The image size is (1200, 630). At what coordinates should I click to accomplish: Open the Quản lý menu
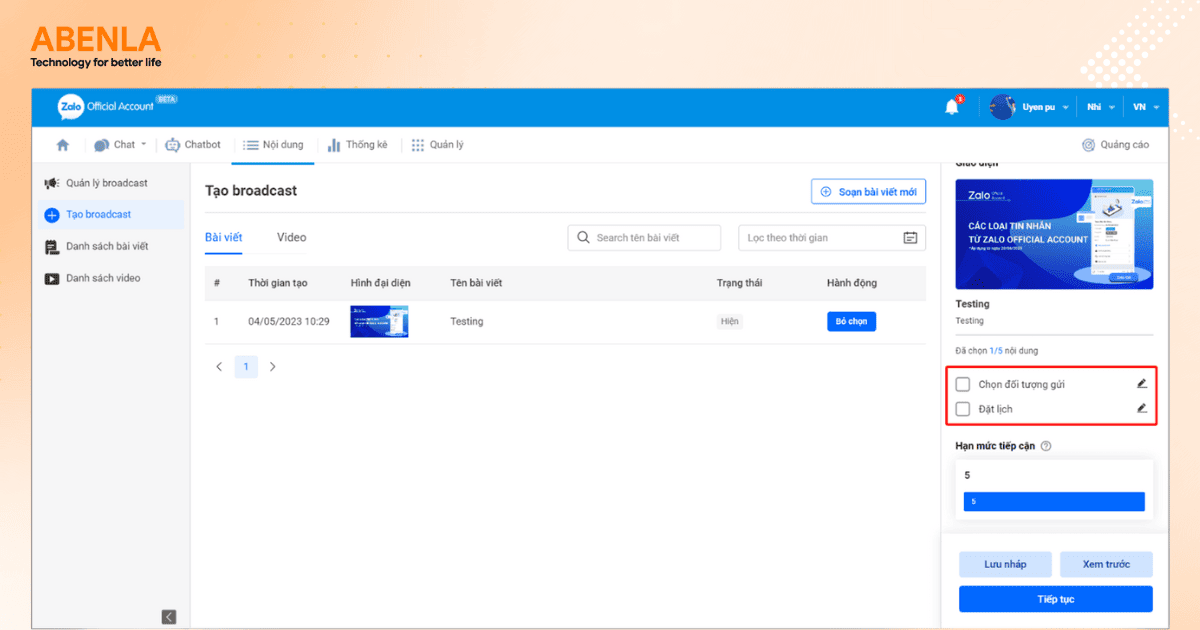click(x=438, y=145)
